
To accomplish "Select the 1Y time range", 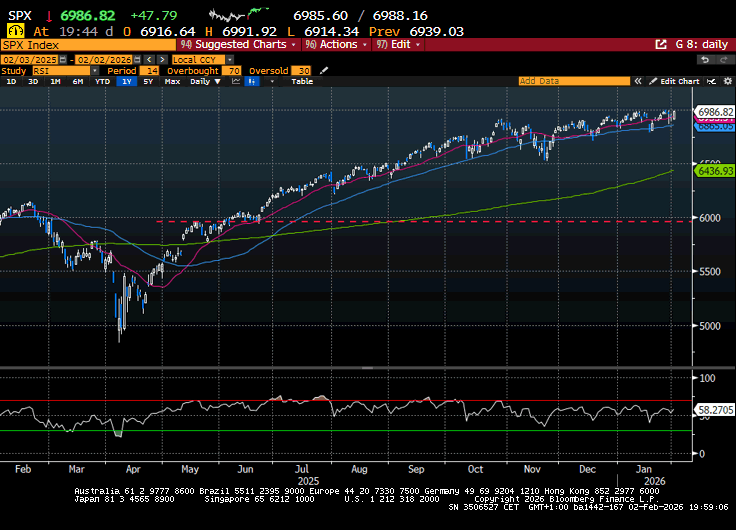I will [x=127, y=81].
